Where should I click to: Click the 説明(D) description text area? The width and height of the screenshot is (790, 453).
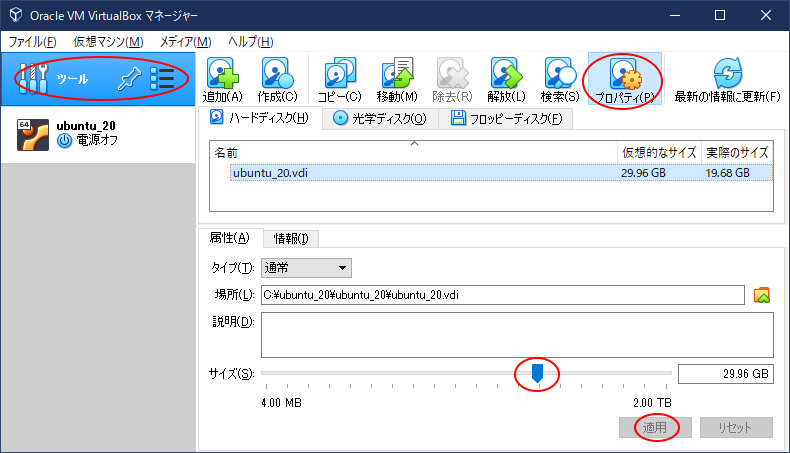(x=517, y=335)
